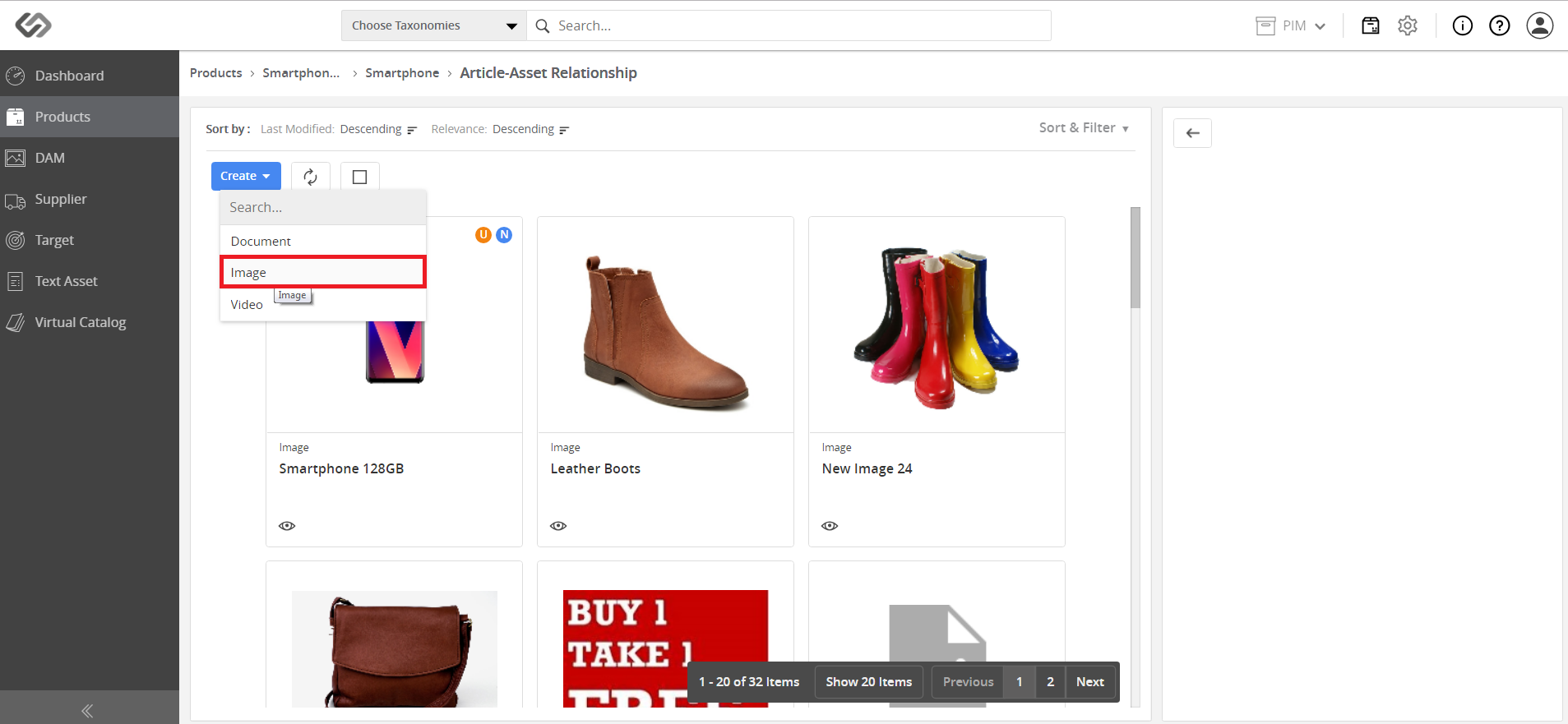The height and width of the screenshot is (724, 1568).
Task: Click the clipboard basket icon in header
Action: click(x=1371, y=25)
